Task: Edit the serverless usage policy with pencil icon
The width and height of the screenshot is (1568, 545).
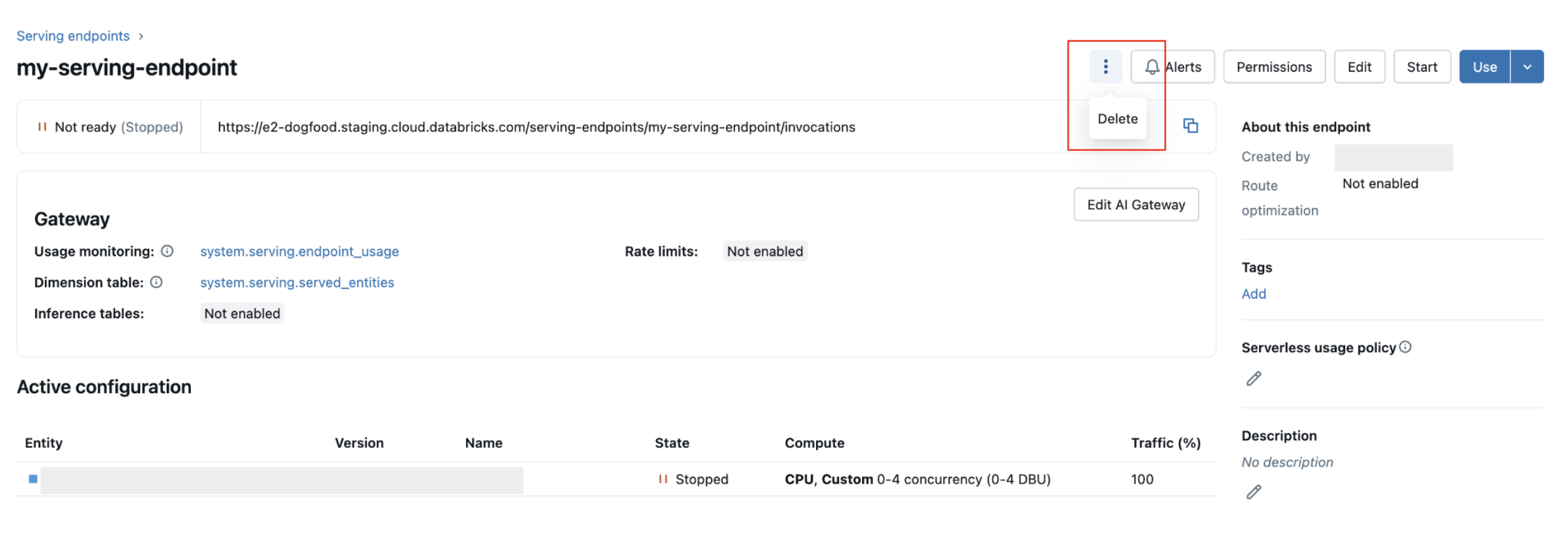Action: tap(1253, 379)
